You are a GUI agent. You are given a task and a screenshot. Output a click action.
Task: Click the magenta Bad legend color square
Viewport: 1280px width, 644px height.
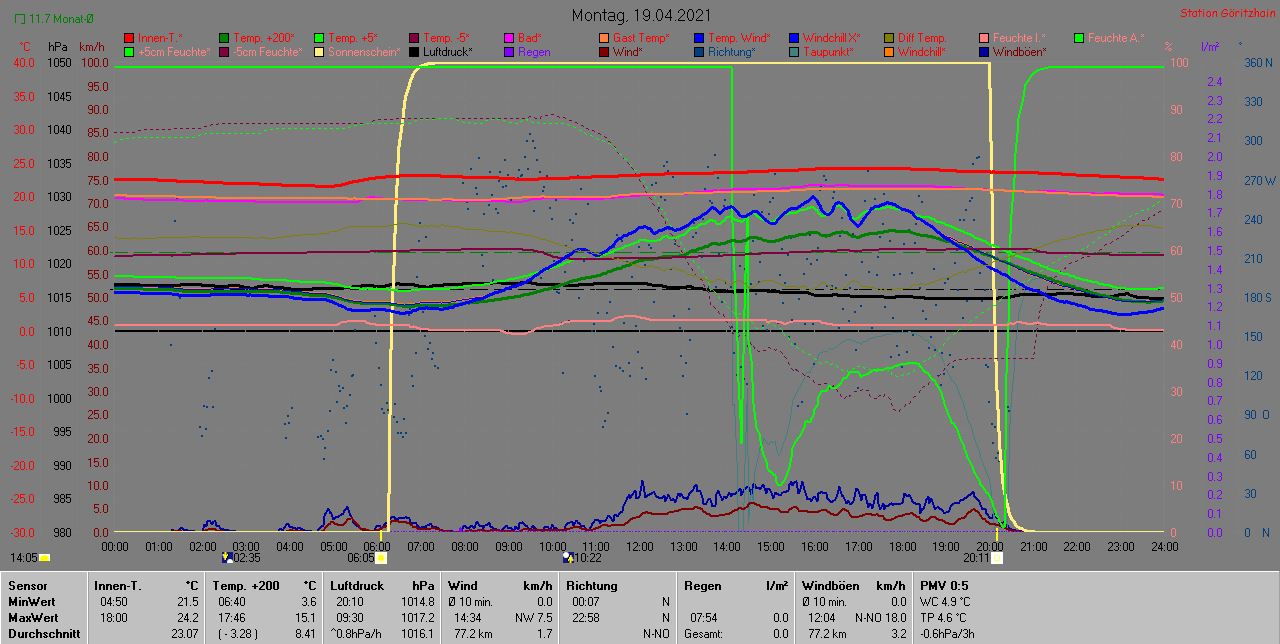(x=509, y=37)
